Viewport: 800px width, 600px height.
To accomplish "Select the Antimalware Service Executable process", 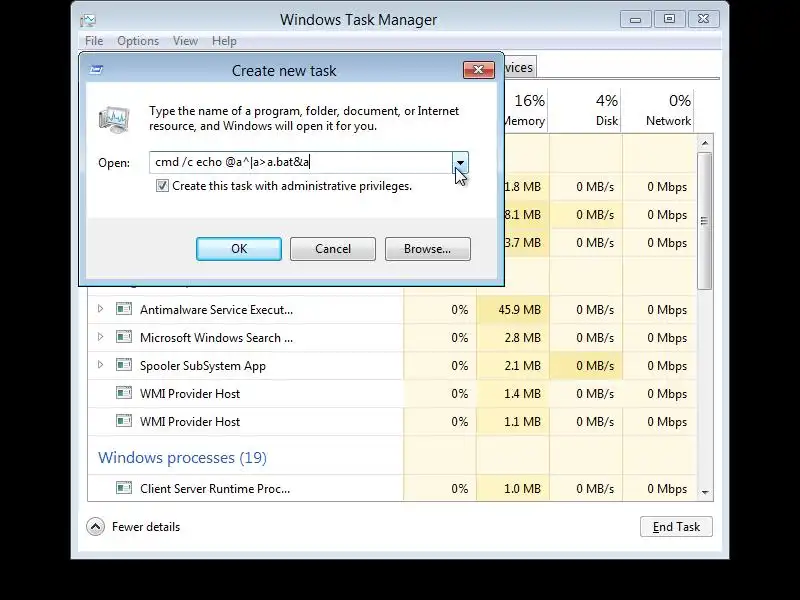I will [x=392, y=310].
